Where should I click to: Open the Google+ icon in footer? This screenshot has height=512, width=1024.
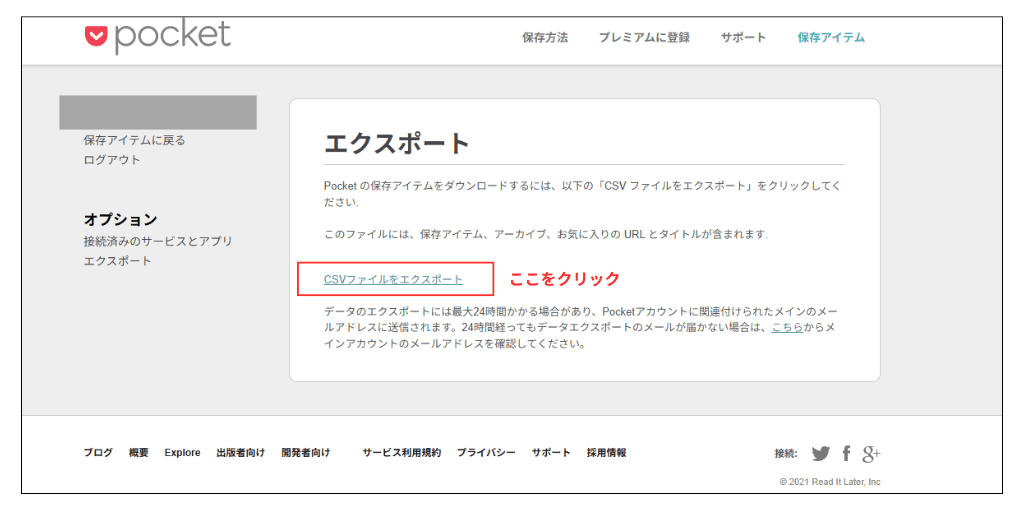(x=871, y=454)
